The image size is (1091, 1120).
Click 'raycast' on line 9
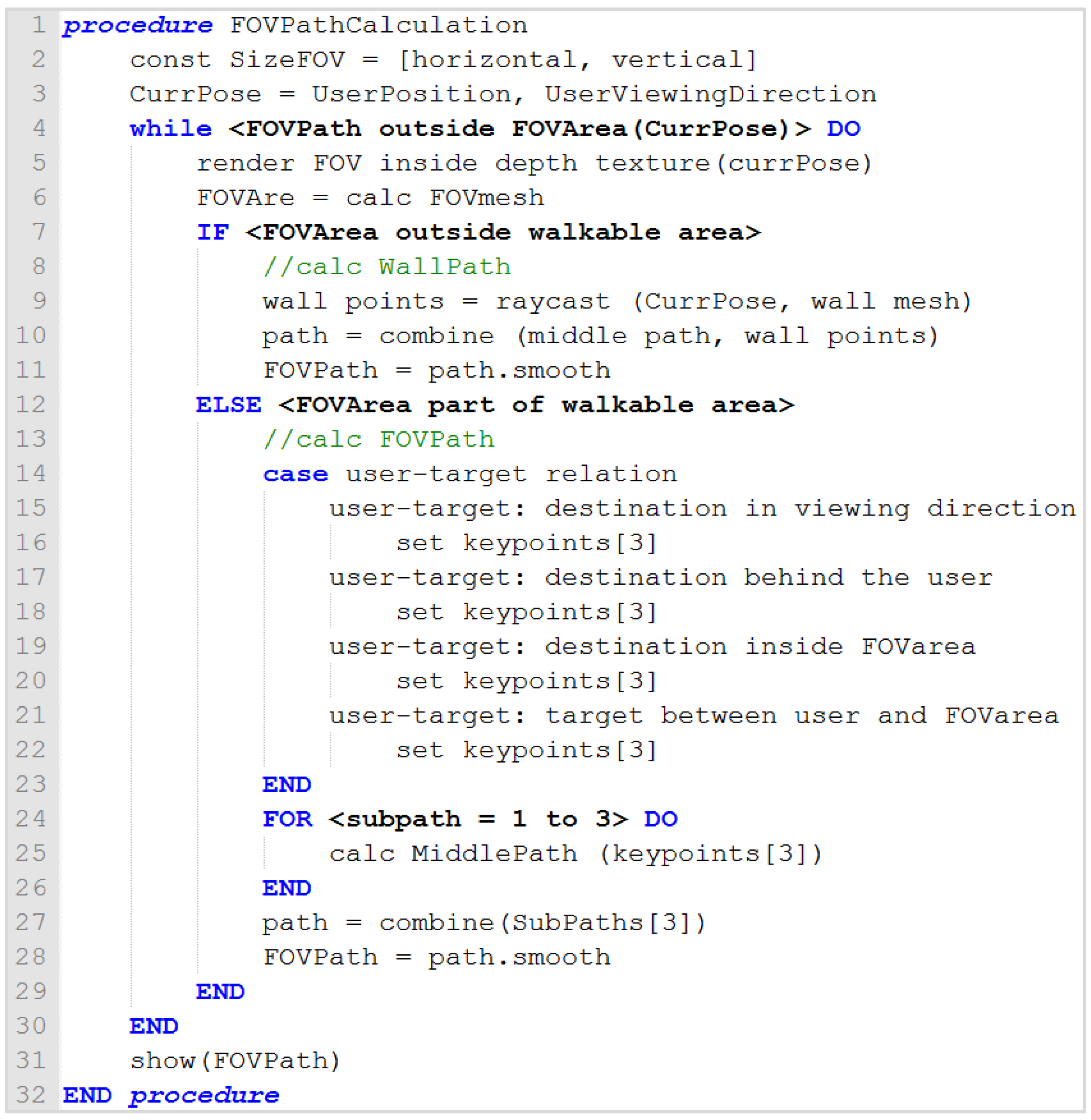click(x=552, y=301)
